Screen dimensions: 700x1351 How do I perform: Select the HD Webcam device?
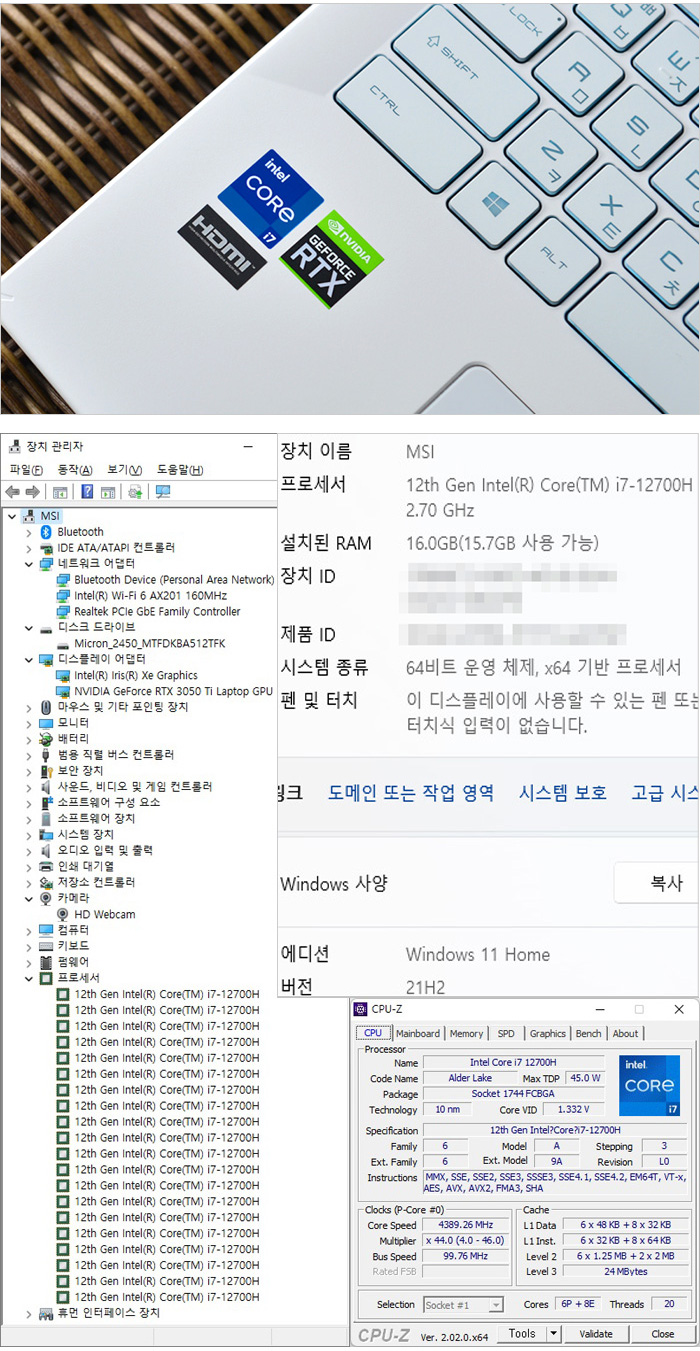104,914
